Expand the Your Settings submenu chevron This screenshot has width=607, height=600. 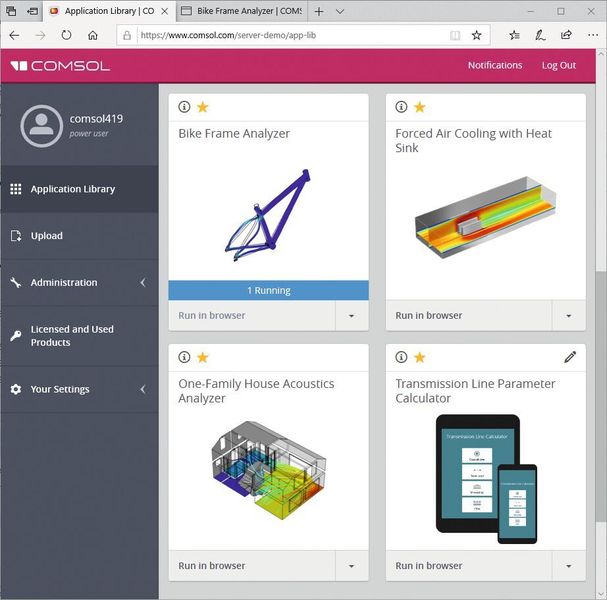pyautogui.click(x=143, y=389)
